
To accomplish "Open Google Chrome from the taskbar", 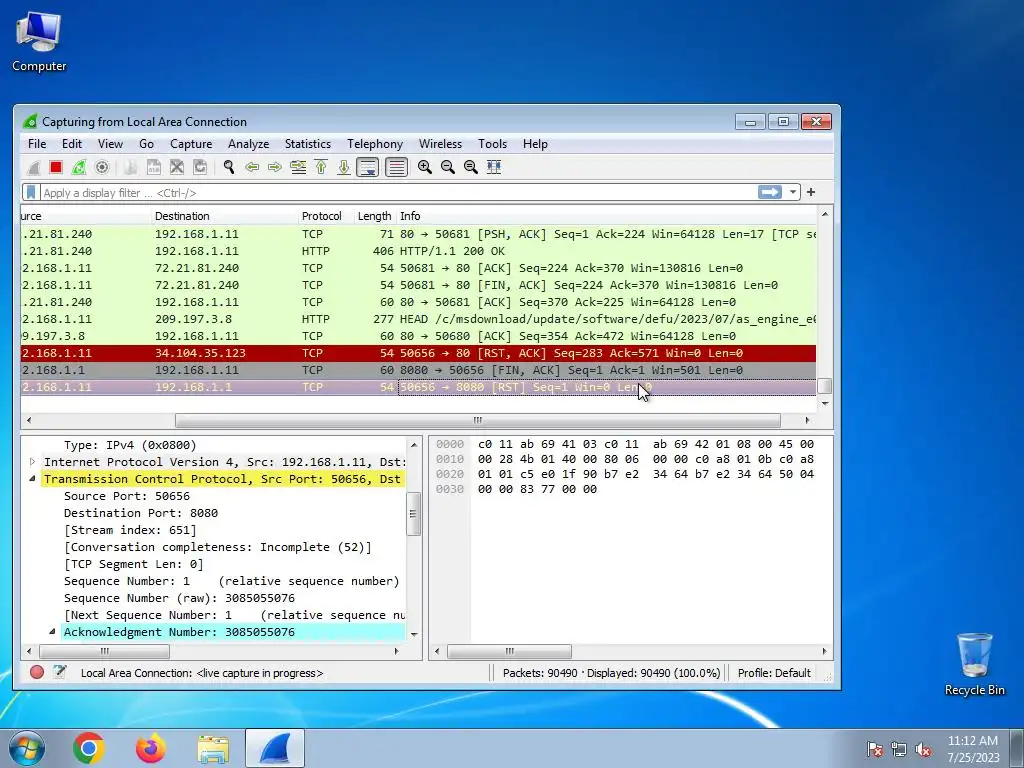I will click(x=89, y=748).
